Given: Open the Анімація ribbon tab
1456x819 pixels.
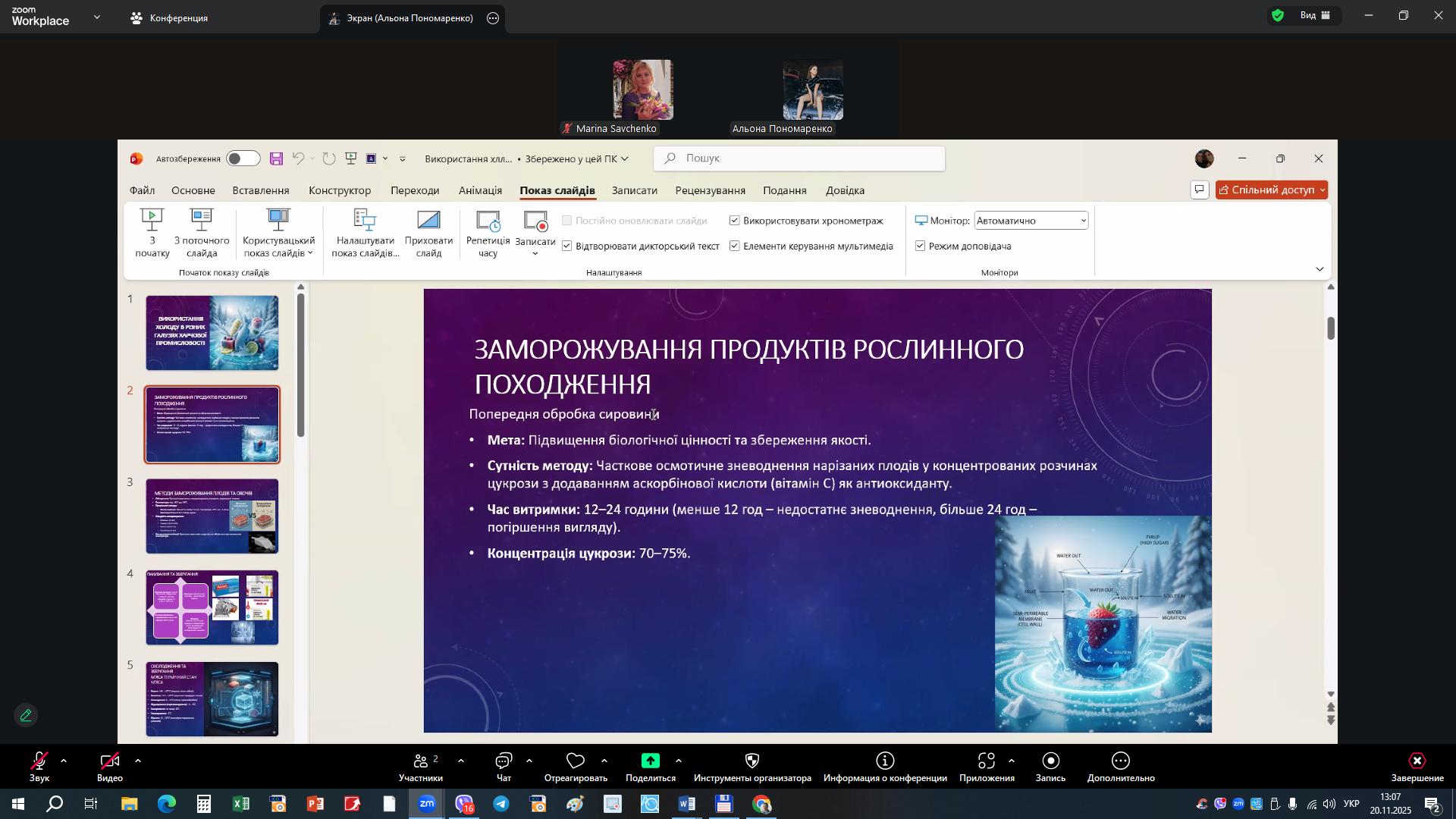Looking at the screenshot, I should click(480, 190).
